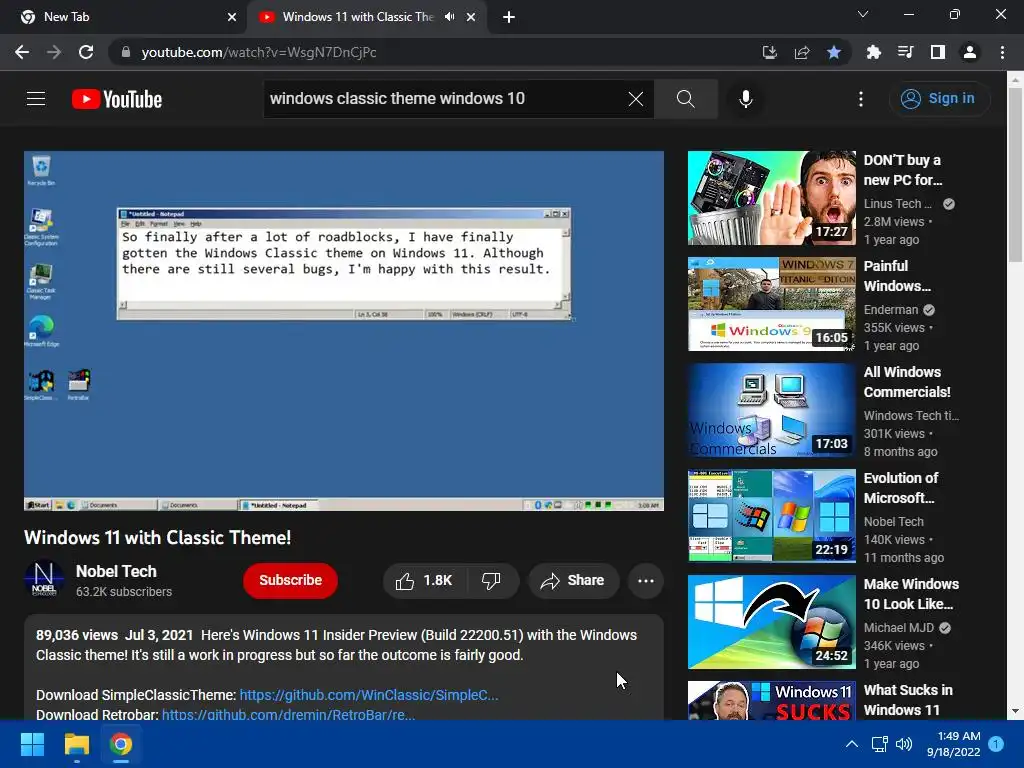Click the video title Windows 11 with Classic Theme!

pyautogui.click(x=157, y=537)
